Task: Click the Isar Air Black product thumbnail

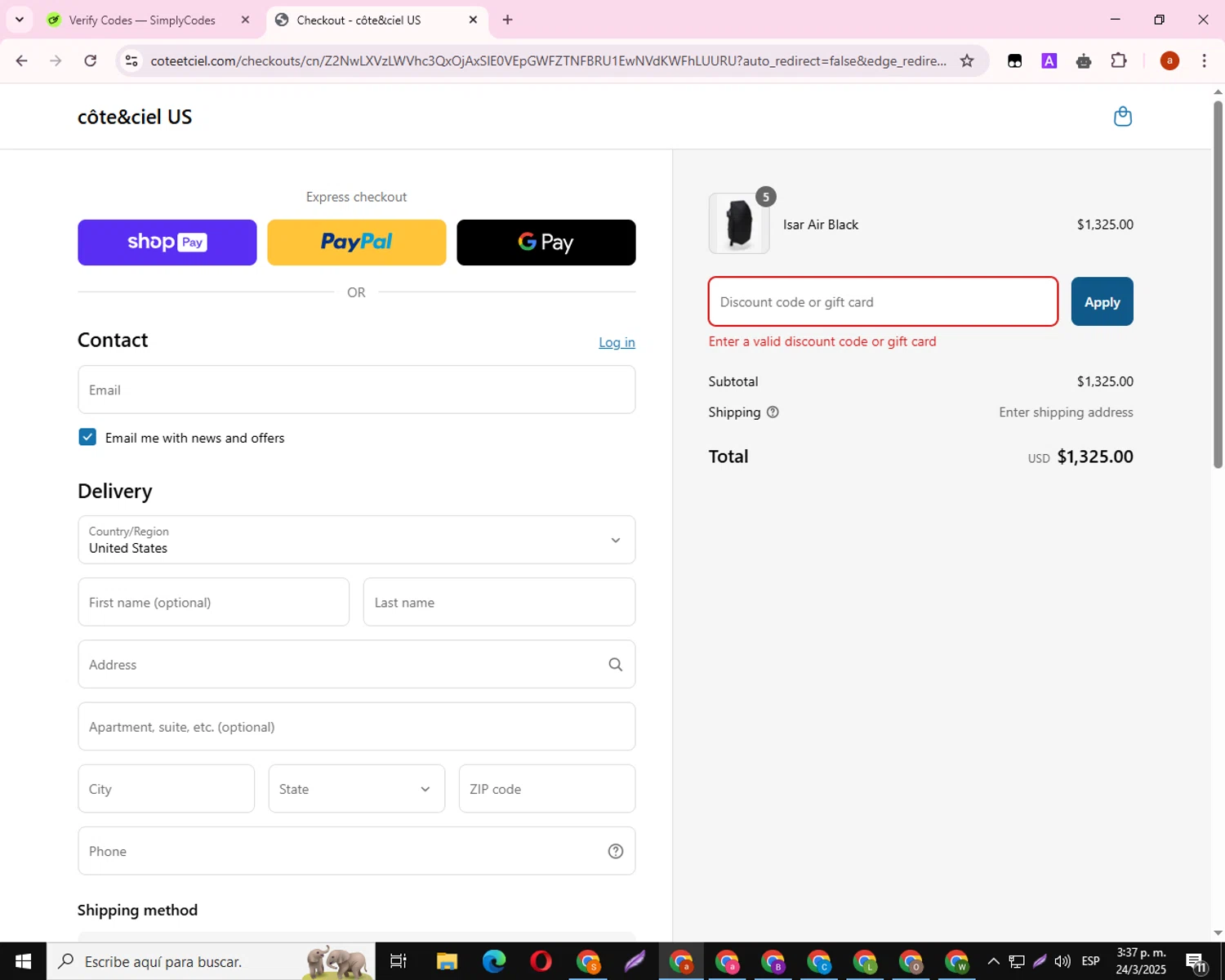Action: [x=739, y=224]
